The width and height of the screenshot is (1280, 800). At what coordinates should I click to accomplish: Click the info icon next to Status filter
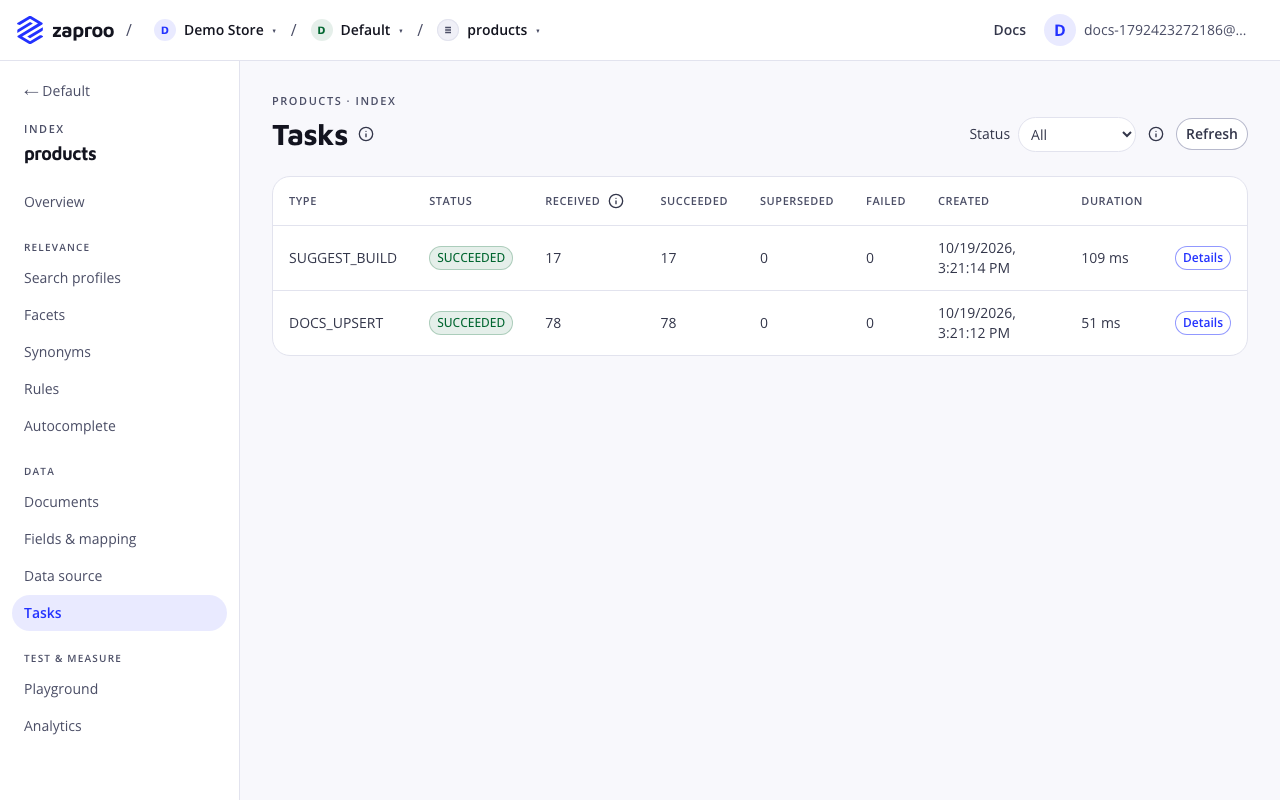1156,134
